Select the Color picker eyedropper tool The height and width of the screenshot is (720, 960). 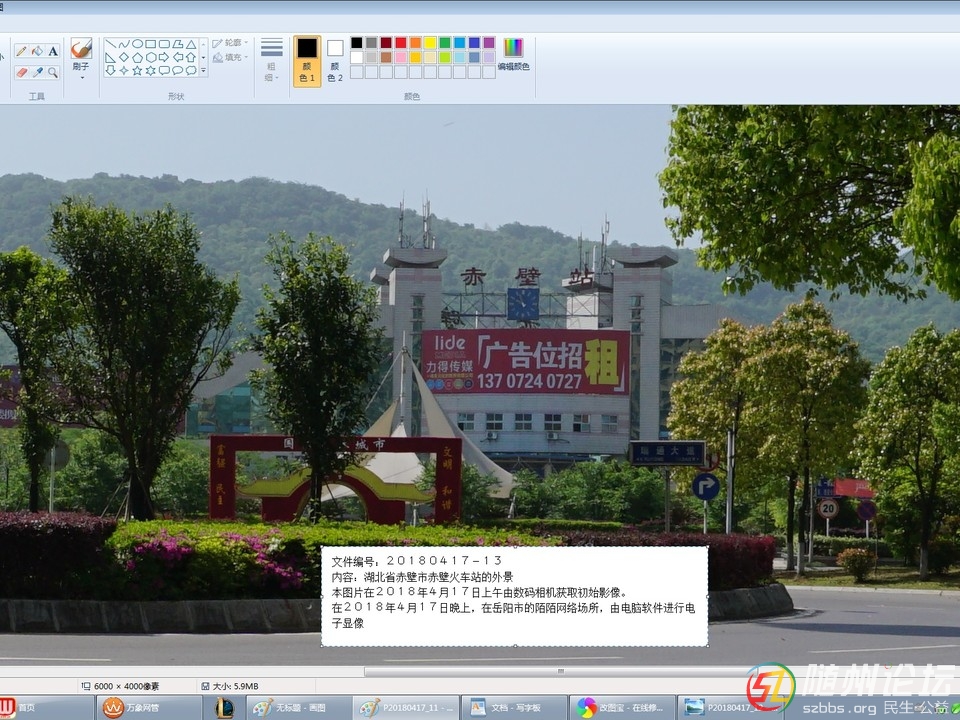pos(37,72)
